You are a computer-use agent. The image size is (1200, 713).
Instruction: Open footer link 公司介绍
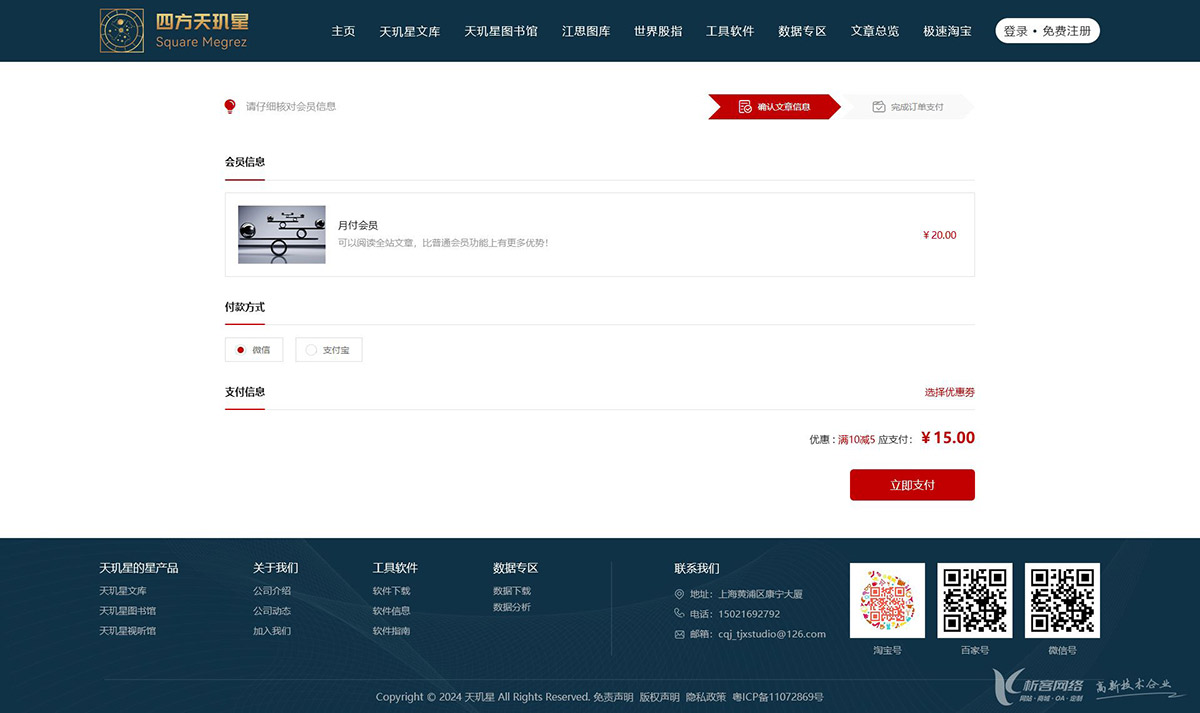[x=272, y=591]
